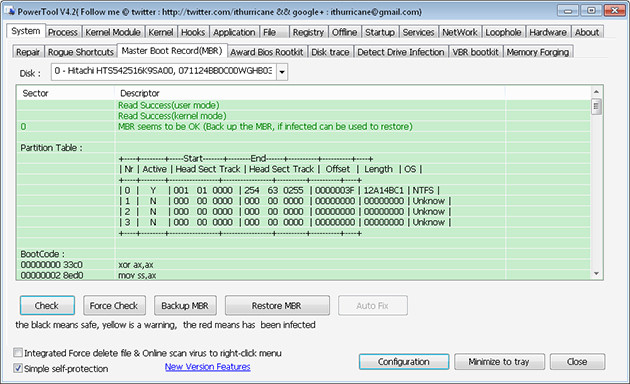This screenshot has width=630, height=384.
Task: Select partition 1 Unknow row
Action: point(303,201)
